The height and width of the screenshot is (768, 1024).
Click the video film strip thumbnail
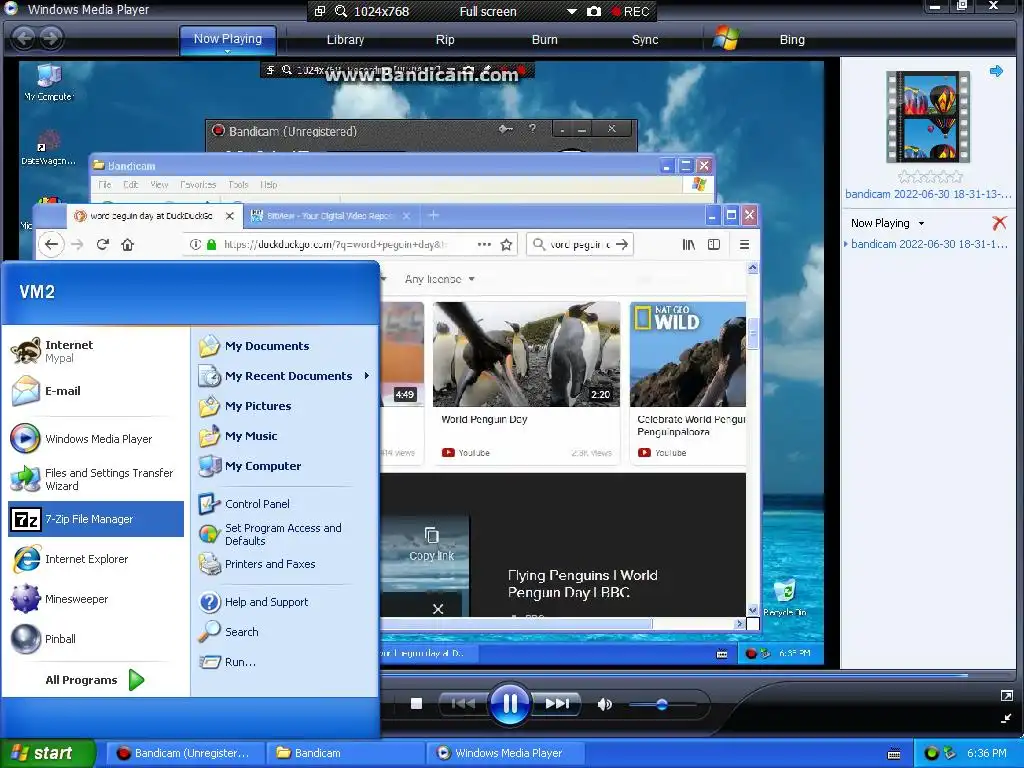[x=928, y=117]
